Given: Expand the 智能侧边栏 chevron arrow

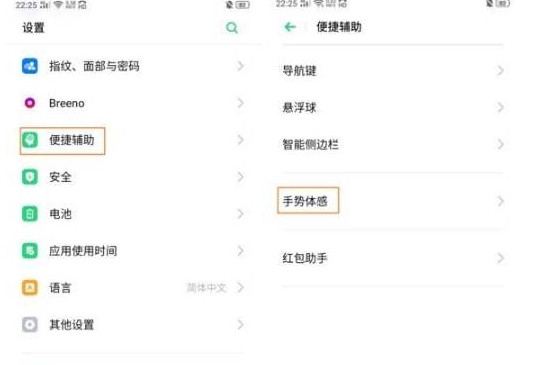Looking at the screenshot, I should (501, 144).
